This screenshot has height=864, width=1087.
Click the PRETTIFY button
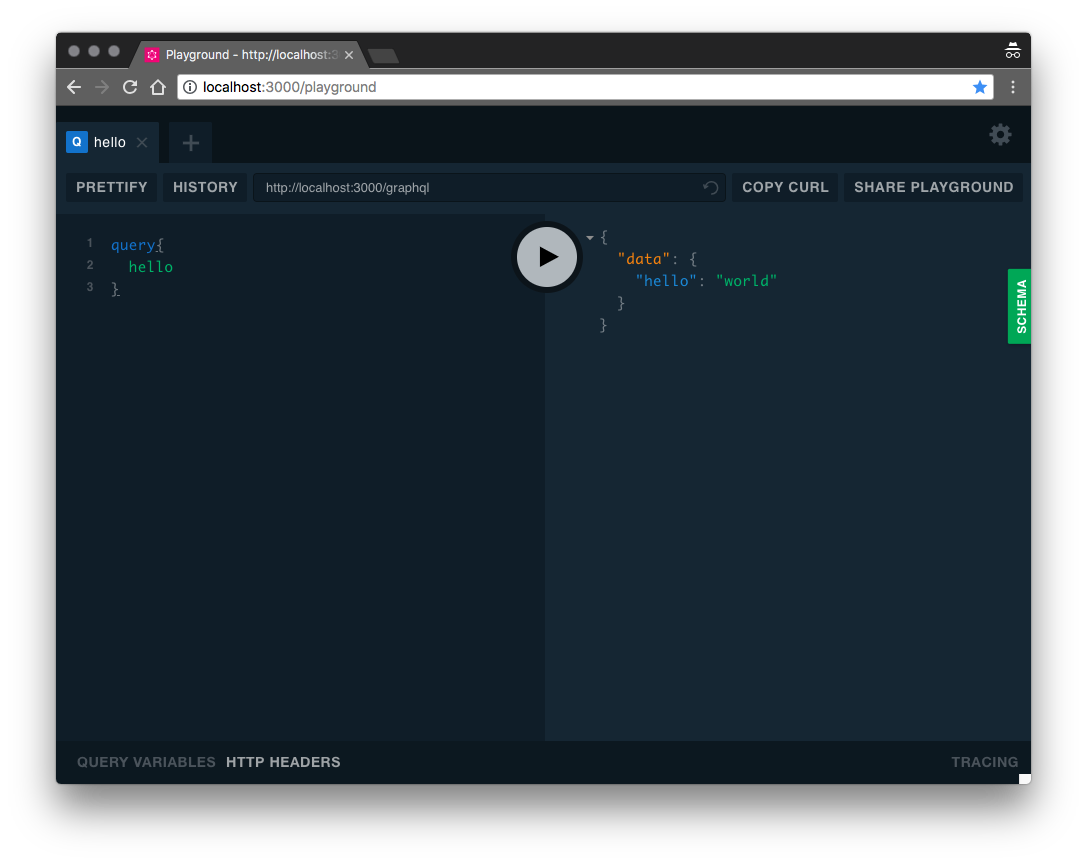(112, 187)
